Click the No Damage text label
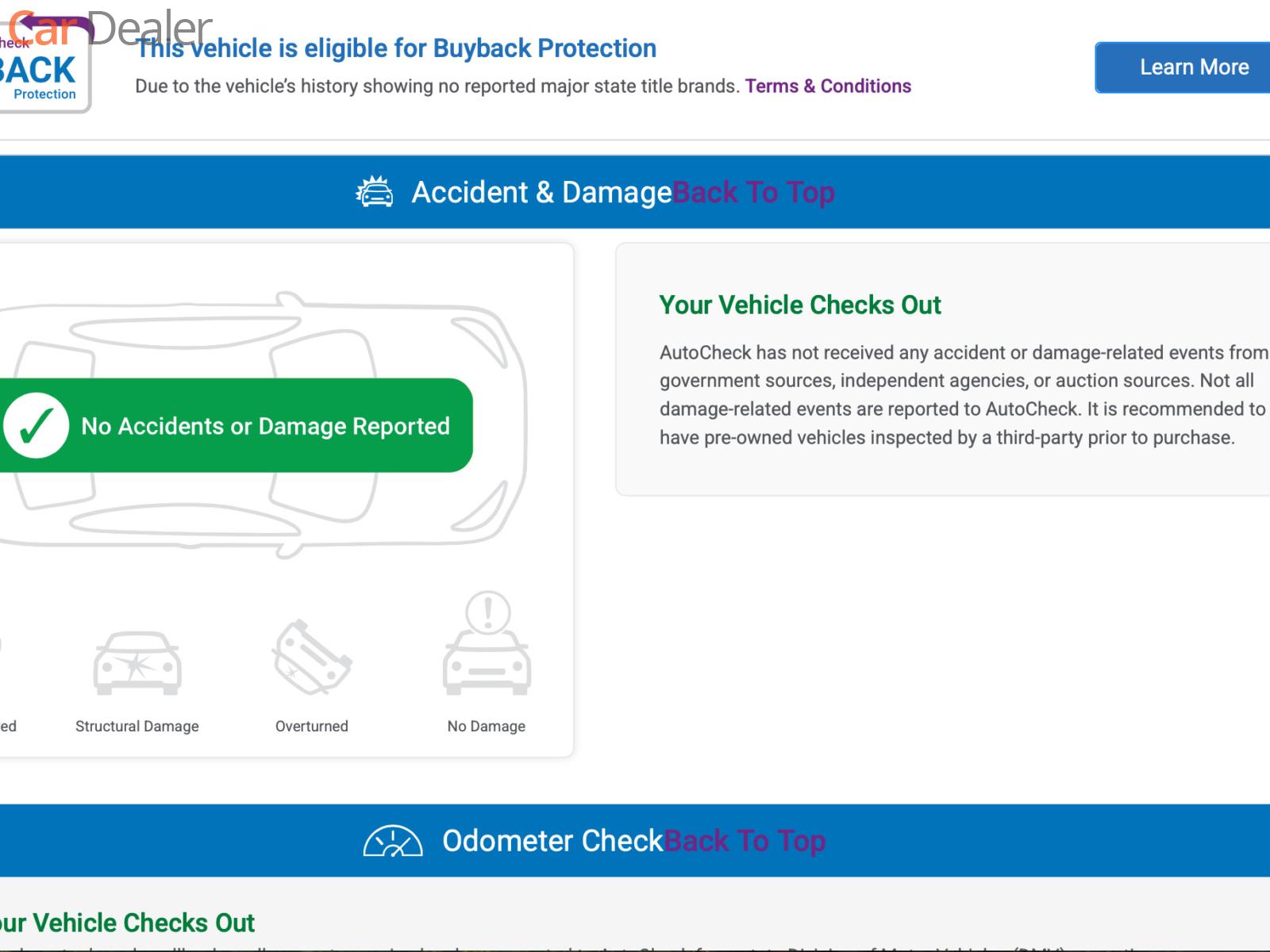Viewport: 1270px width, 952px height. pyautogui.click(x=487, y=726)
